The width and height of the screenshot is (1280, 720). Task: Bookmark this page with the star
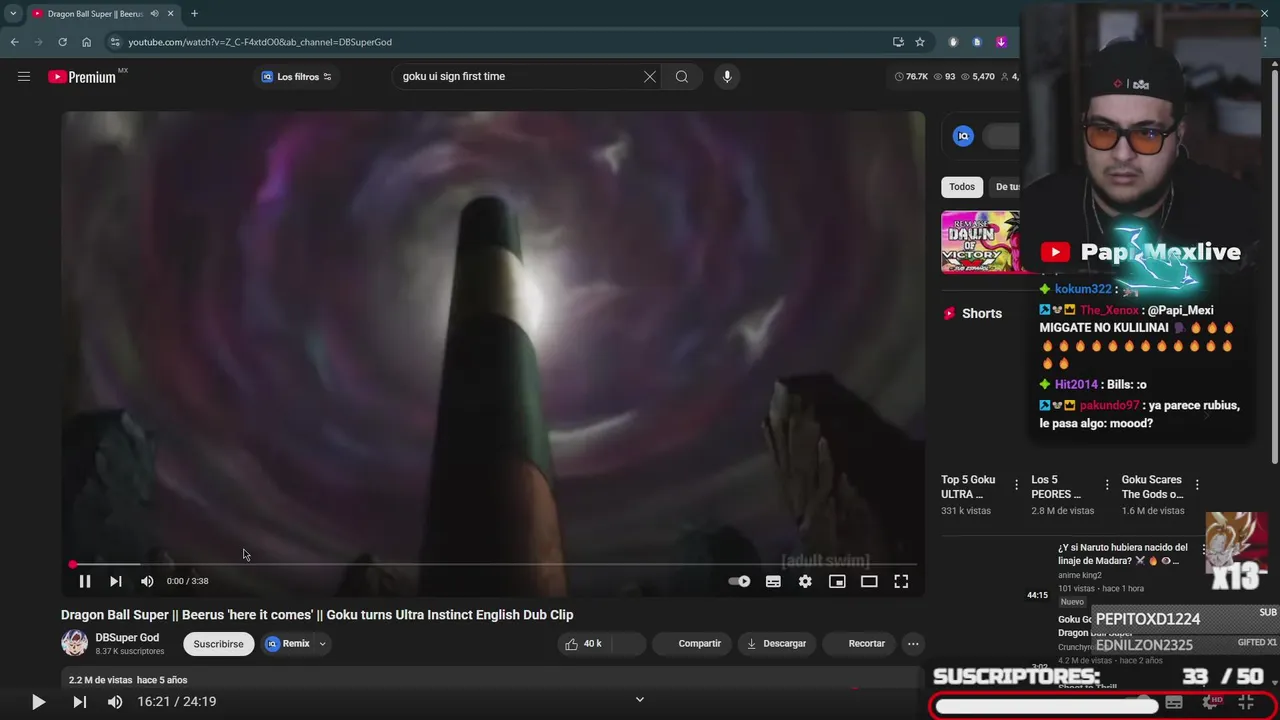tap(920, 42)
